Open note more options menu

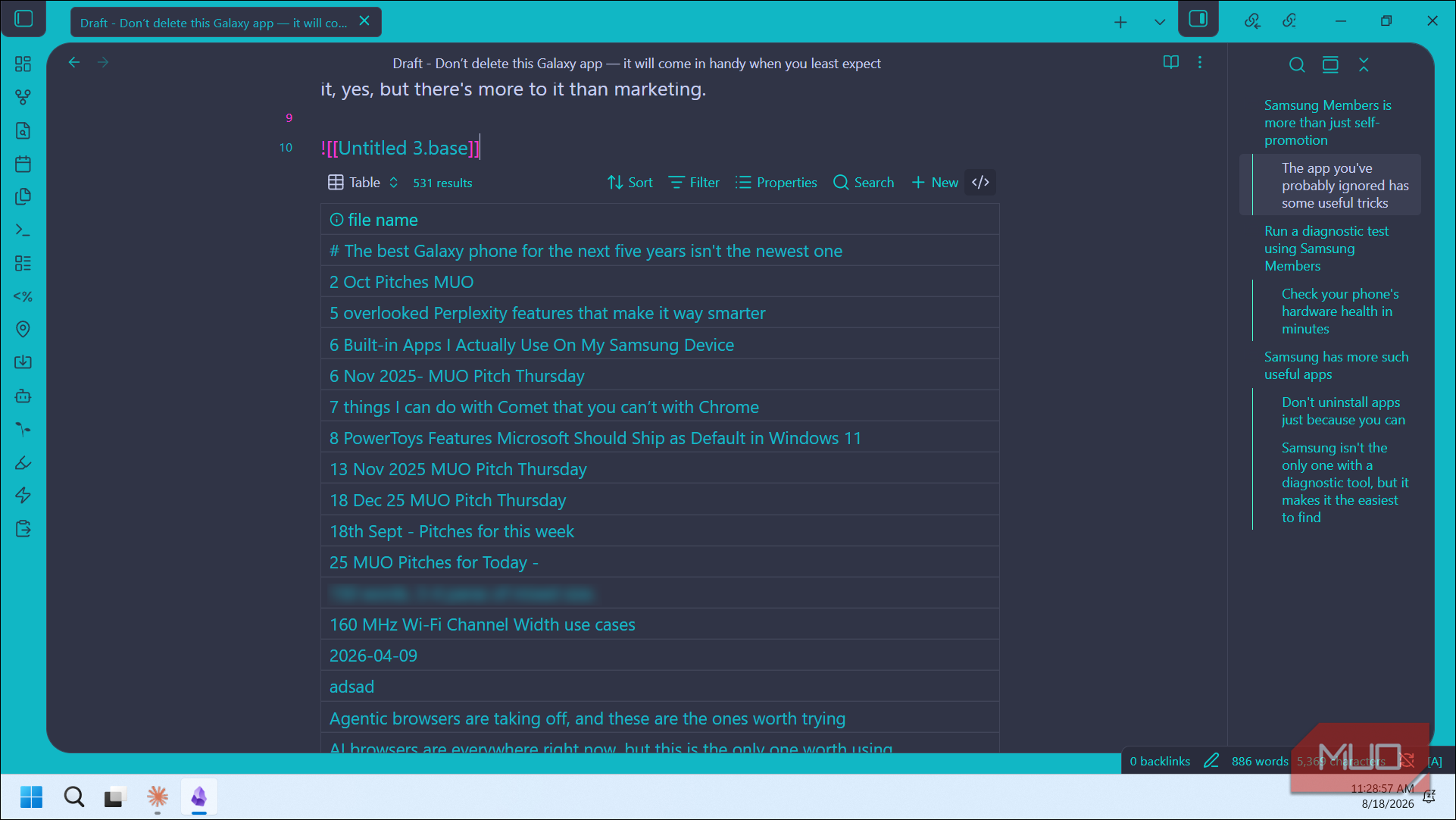[x=1200, y=62]
